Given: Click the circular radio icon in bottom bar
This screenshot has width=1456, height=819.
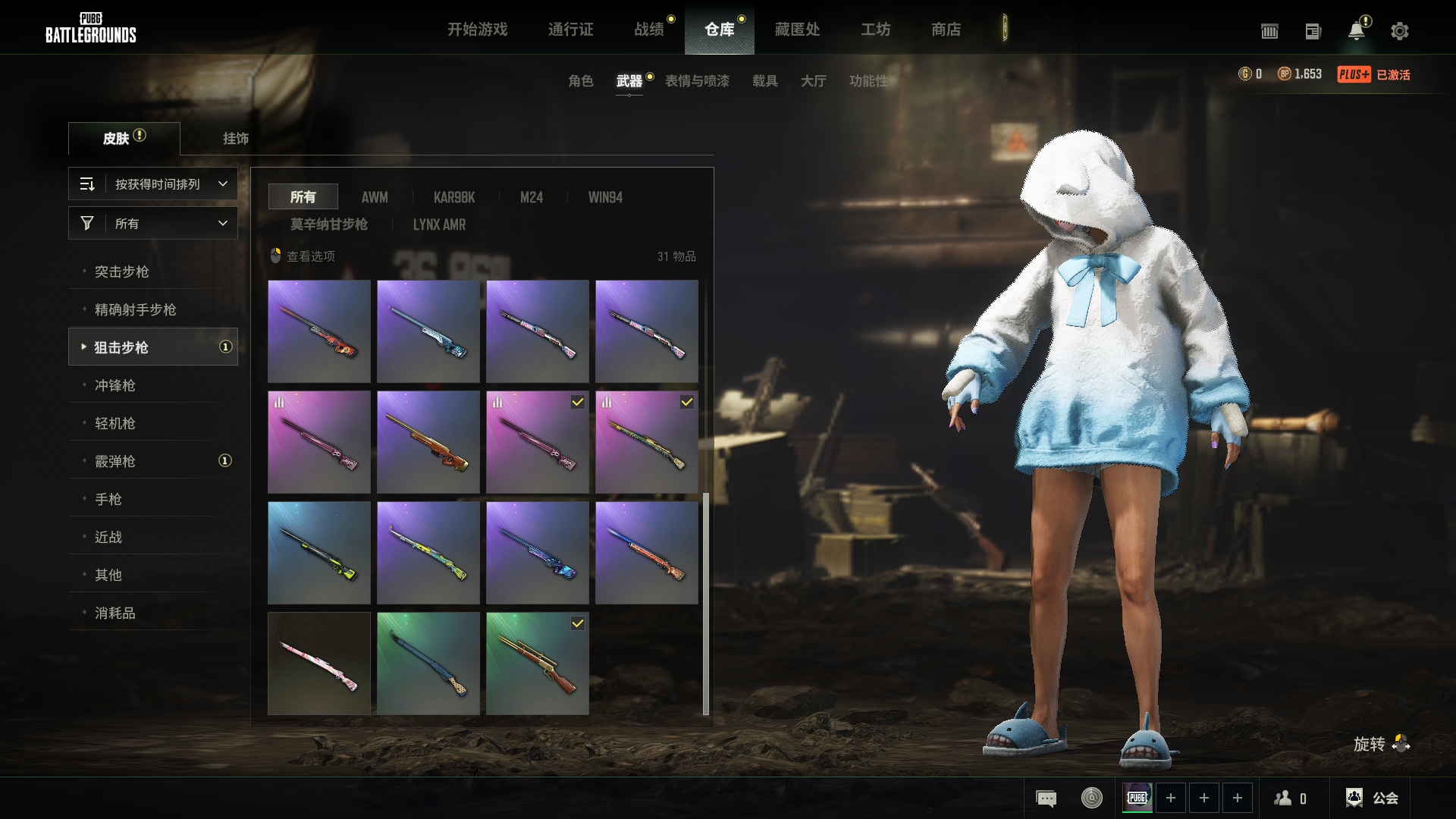Looking at the screenshot, I should [1091, 798].
